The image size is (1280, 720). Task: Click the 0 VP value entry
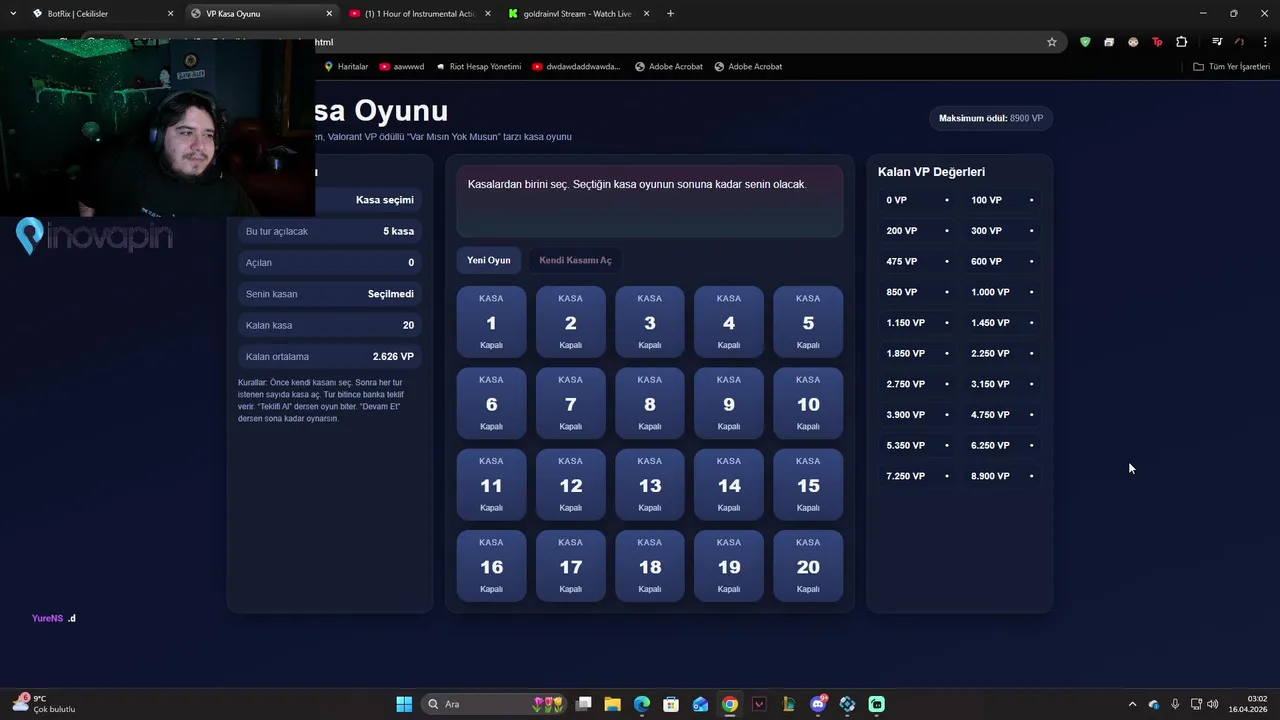coord(918,200)
